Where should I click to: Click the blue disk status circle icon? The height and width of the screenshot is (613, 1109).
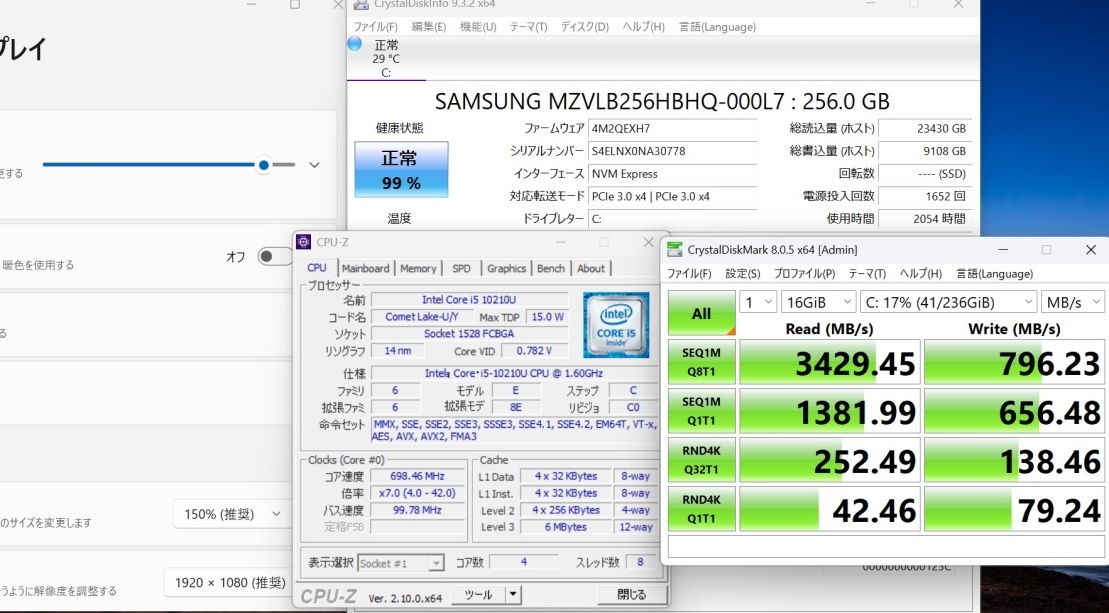pos(354,44)
